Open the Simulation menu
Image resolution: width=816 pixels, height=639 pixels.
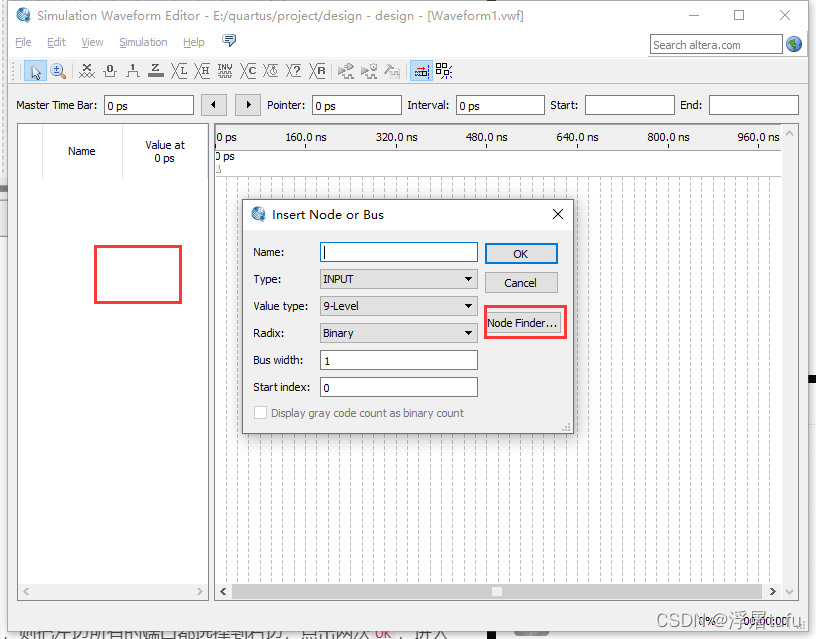(143, 42)
